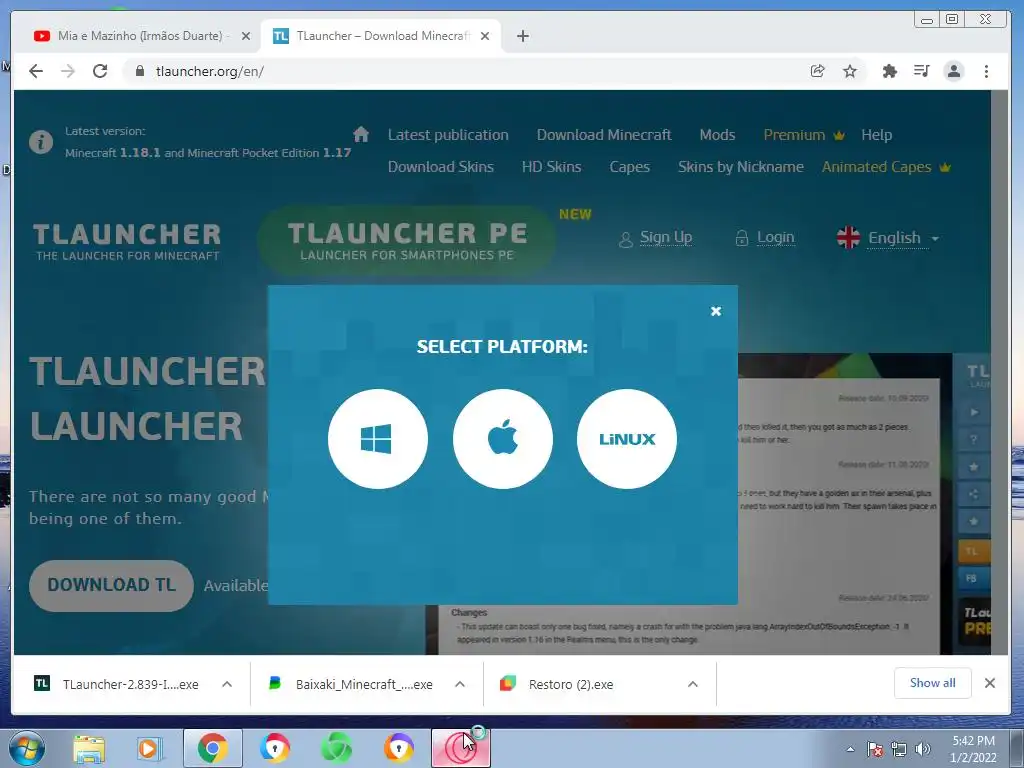Open Skins by Nickname
Screen dimensions: 1024x768
point(741,167)
